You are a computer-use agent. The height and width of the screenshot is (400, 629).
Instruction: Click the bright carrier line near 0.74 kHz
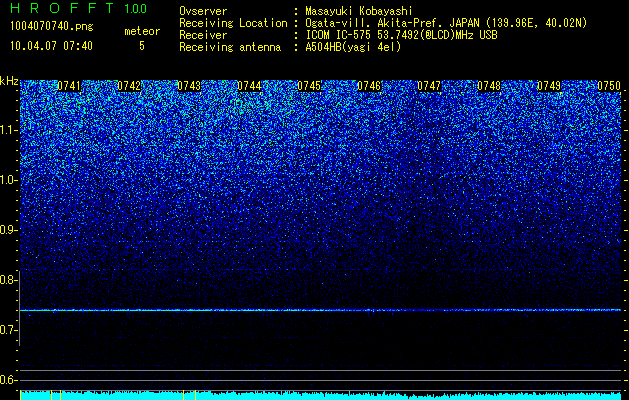(x=321, y=310)
